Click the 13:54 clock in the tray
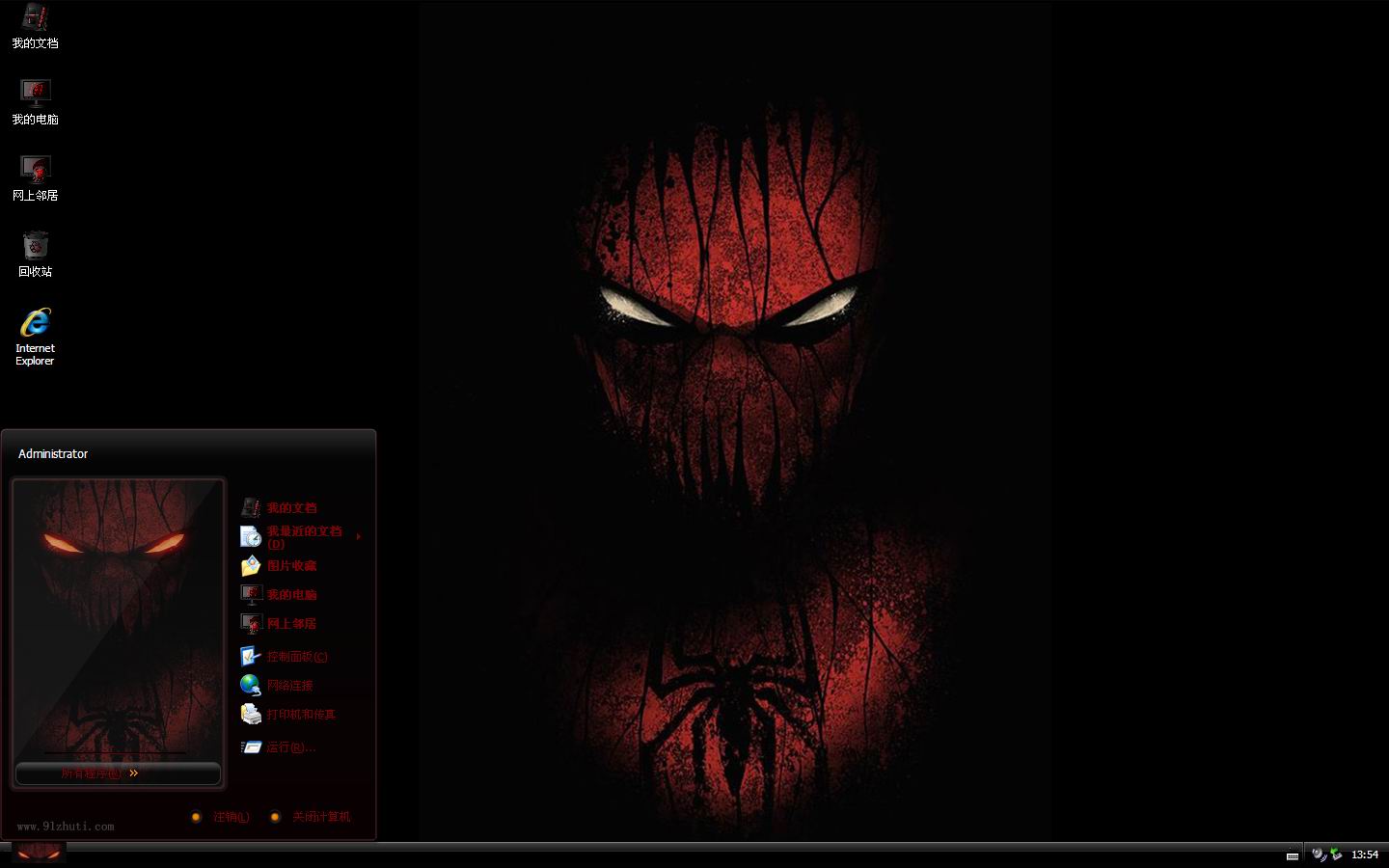The width and height of the screenshot is (1389, 868). 1365,854
